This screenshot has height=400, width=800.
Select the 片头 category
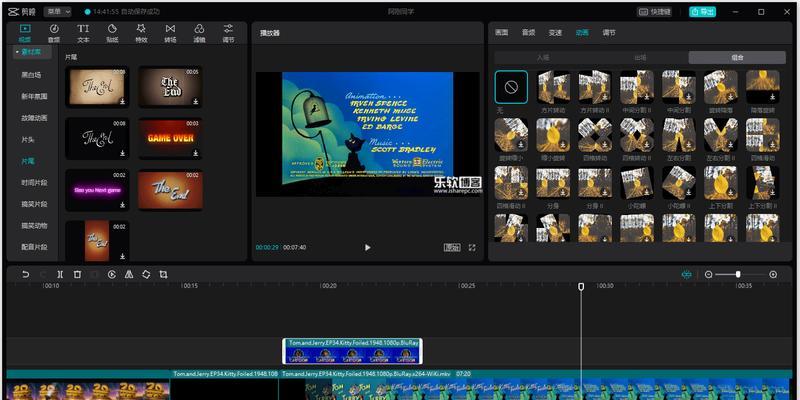[28, 139]
